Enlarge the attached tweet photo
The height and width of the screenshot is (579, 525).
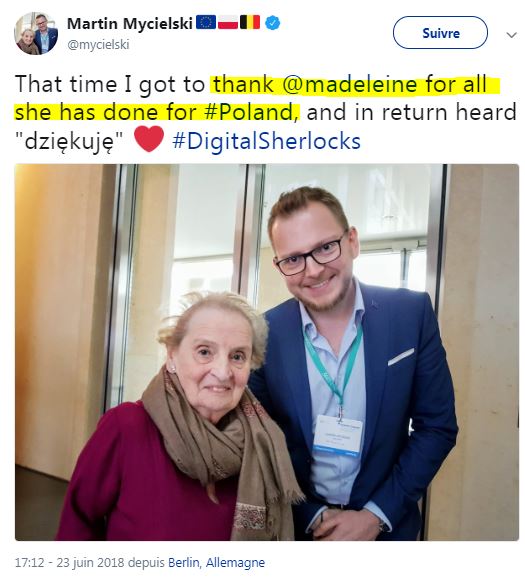[267, 352]
